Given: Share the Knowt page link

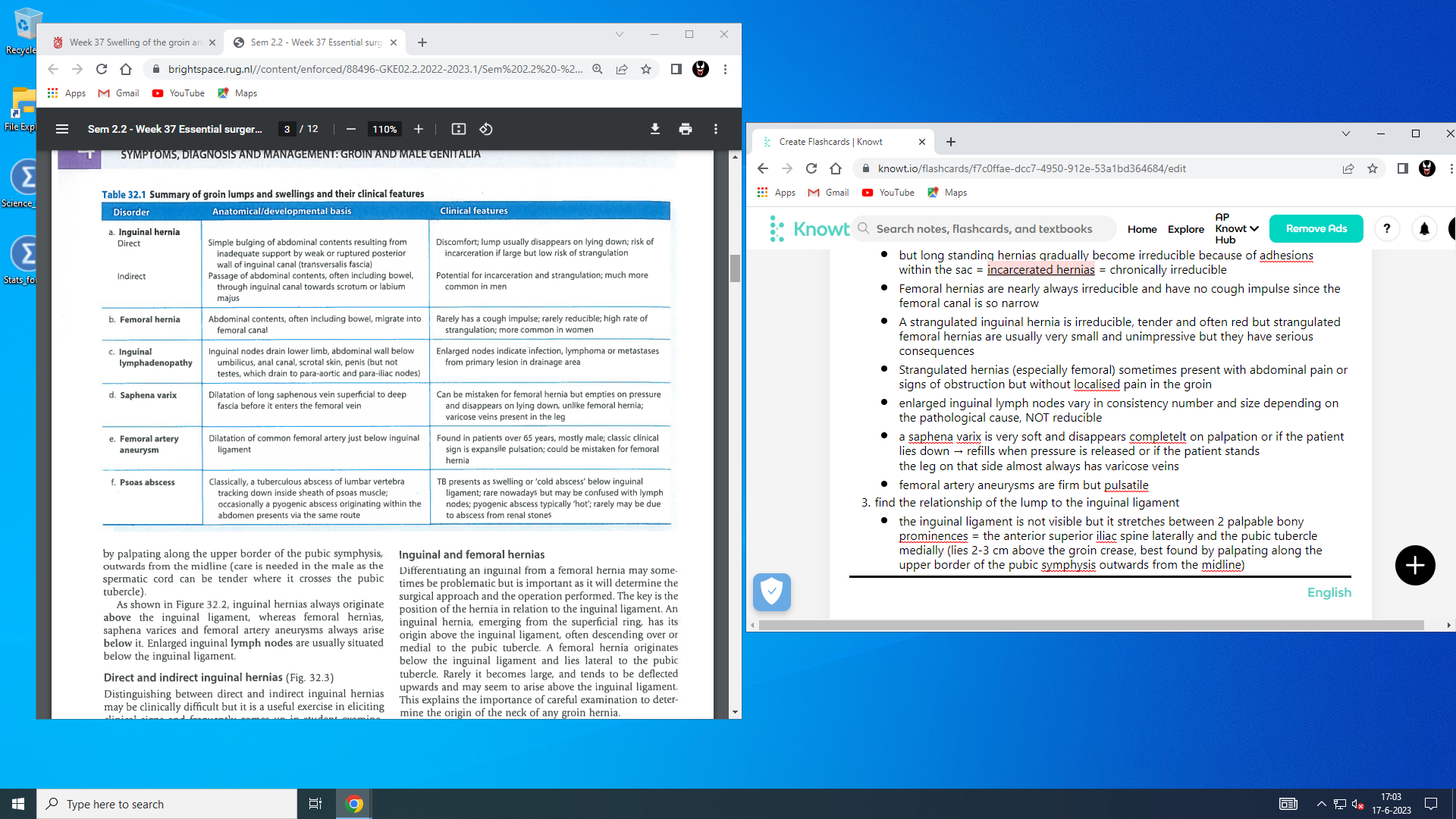Looking at the screenshot, I should [1348, 168].
